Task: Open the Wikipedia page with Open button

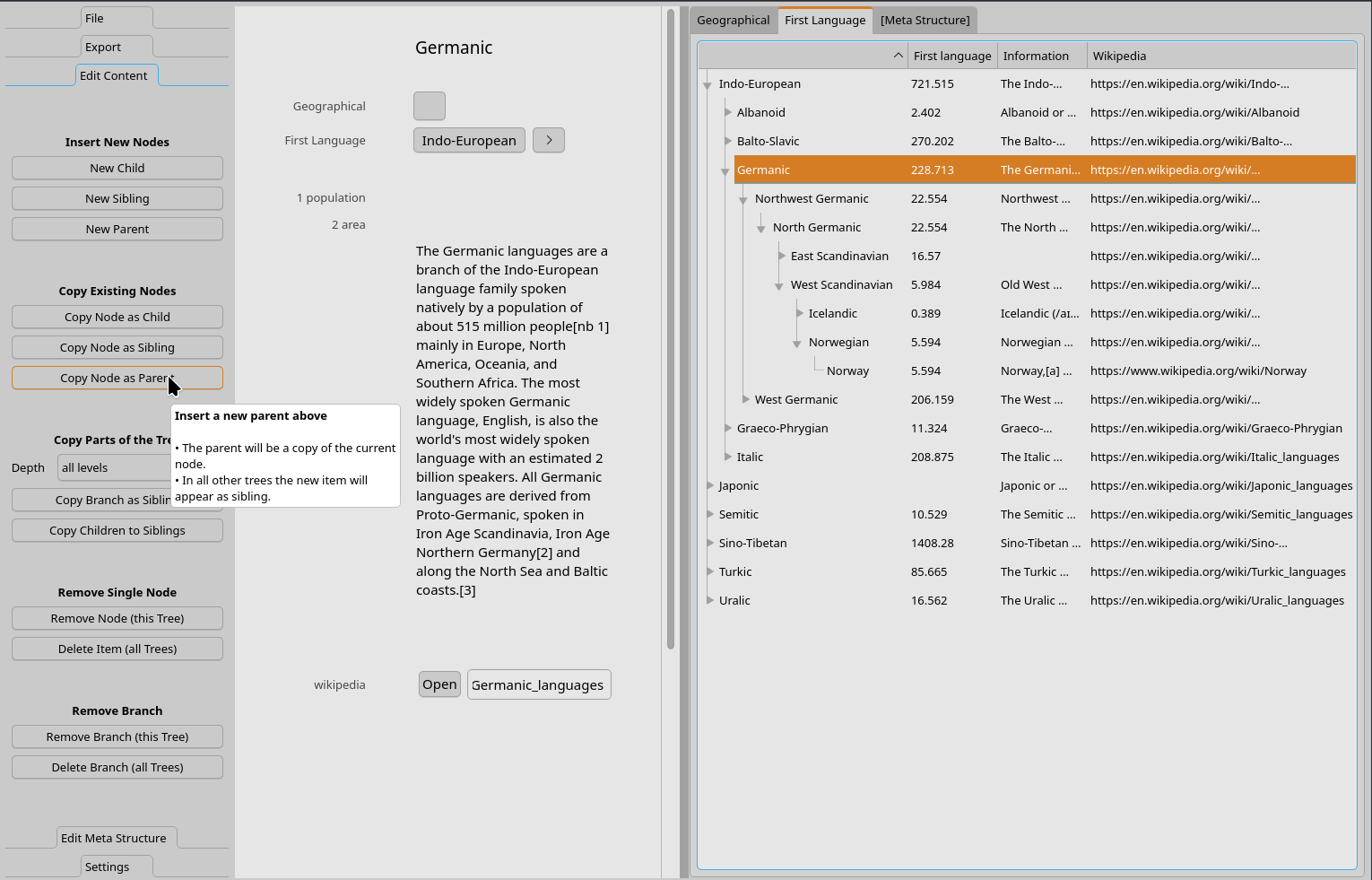Action: 439,684
